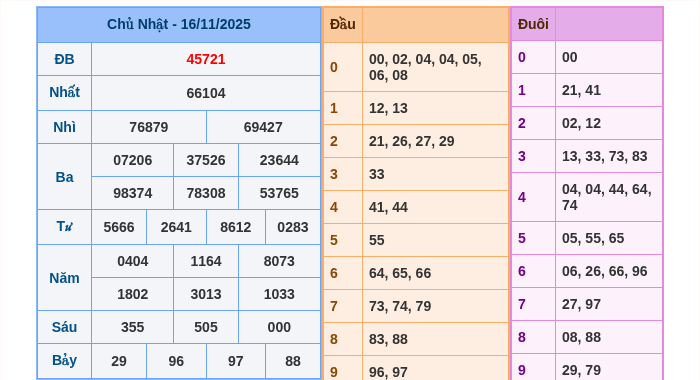Screen dimensions: 700x380
Task: Click the Tư row label
Action: click(64, 226)
